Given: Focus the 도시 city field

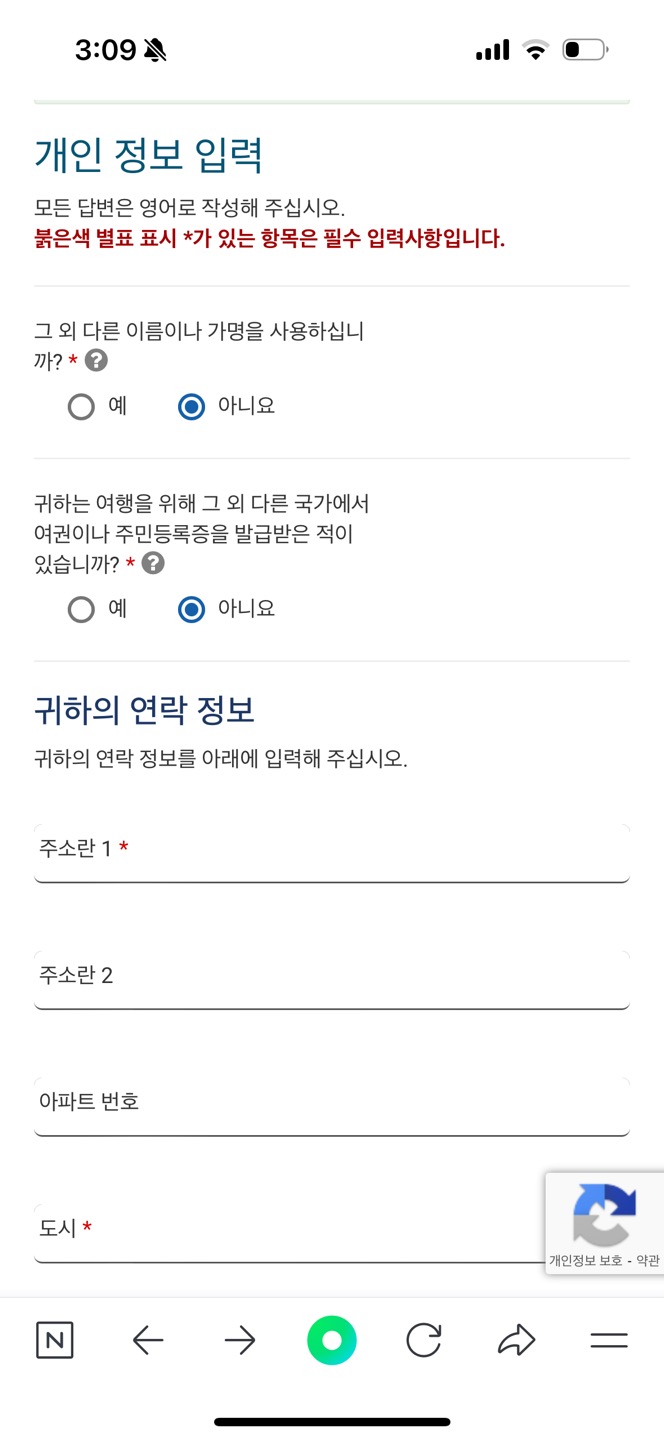Looking at the screenshot, I should pos(290,1233).
